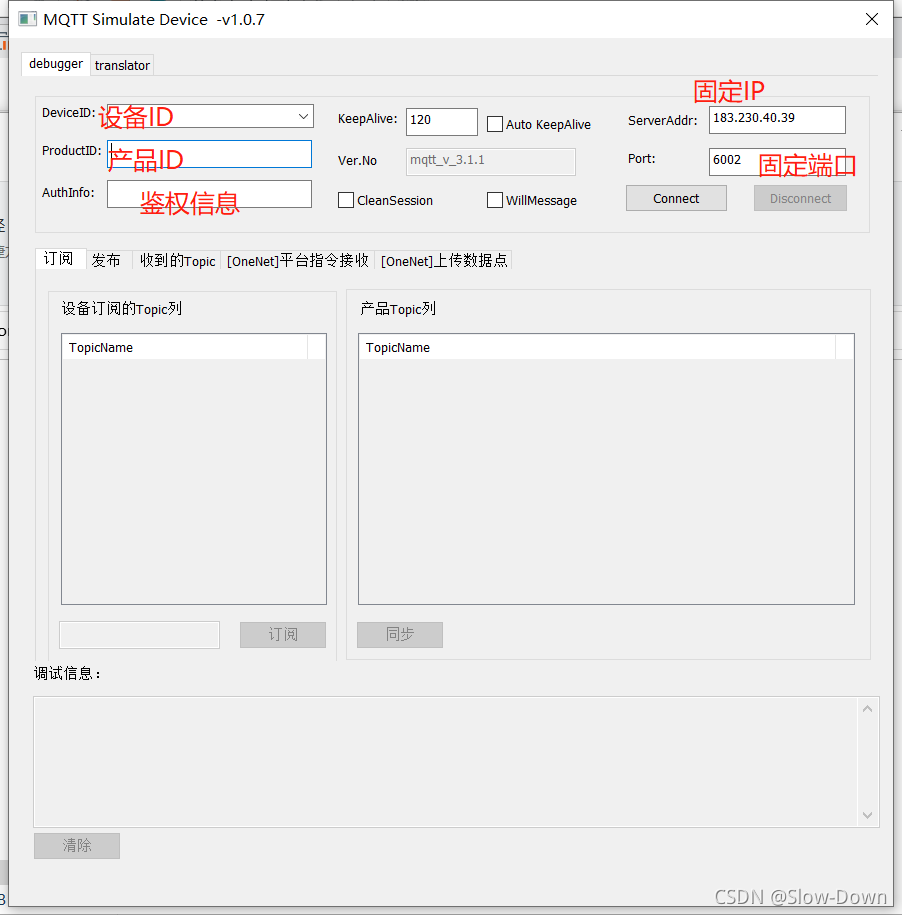Image resolution: width=902 pixels, height=915 pixels.
Task: Enable WillMessage
Action: [494, 200]
